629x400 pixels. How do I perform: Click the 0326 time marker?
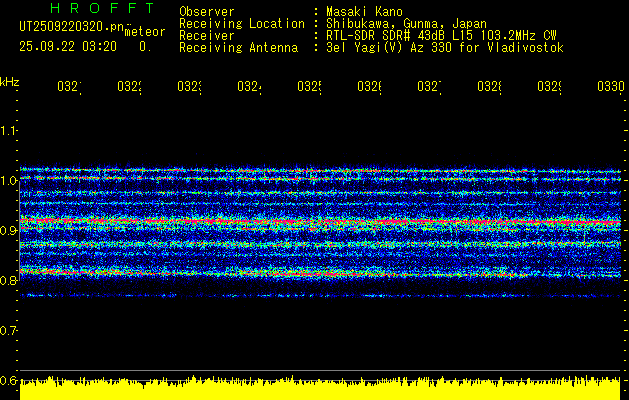click(x=369, y=86)
